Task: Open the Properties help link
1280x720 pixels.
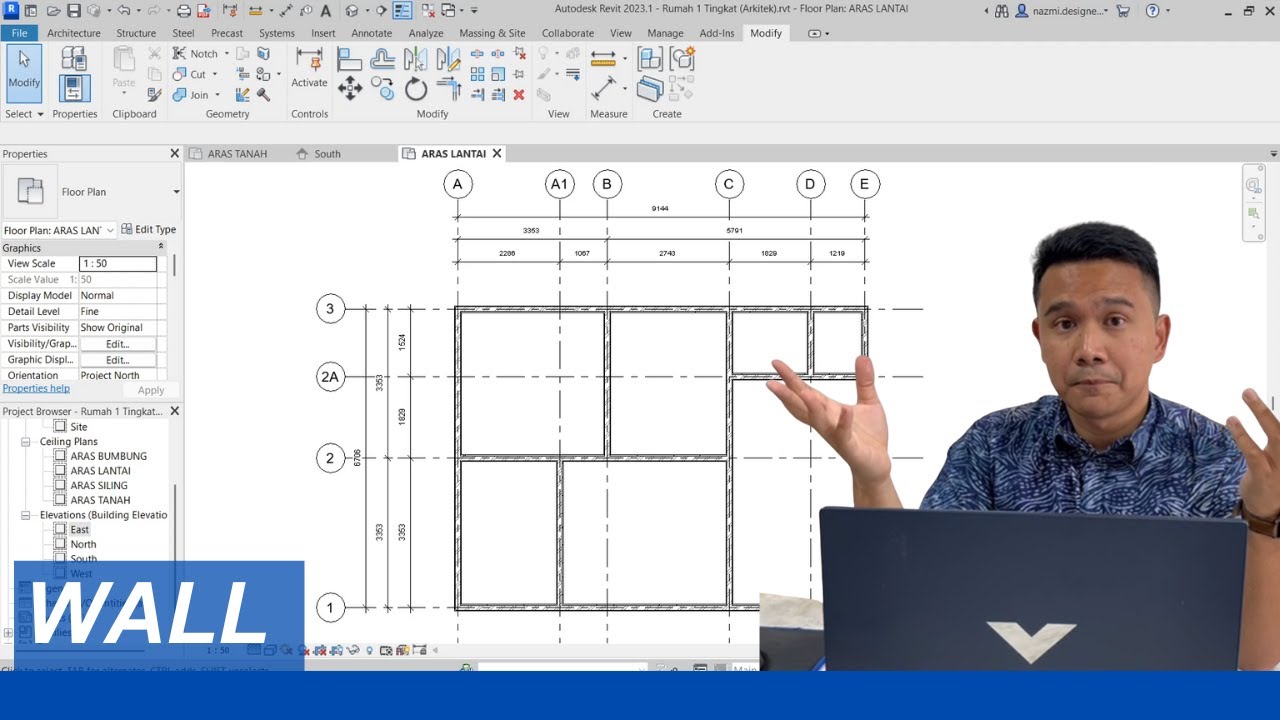Action: pyautogui.click(x=36, y=388)
